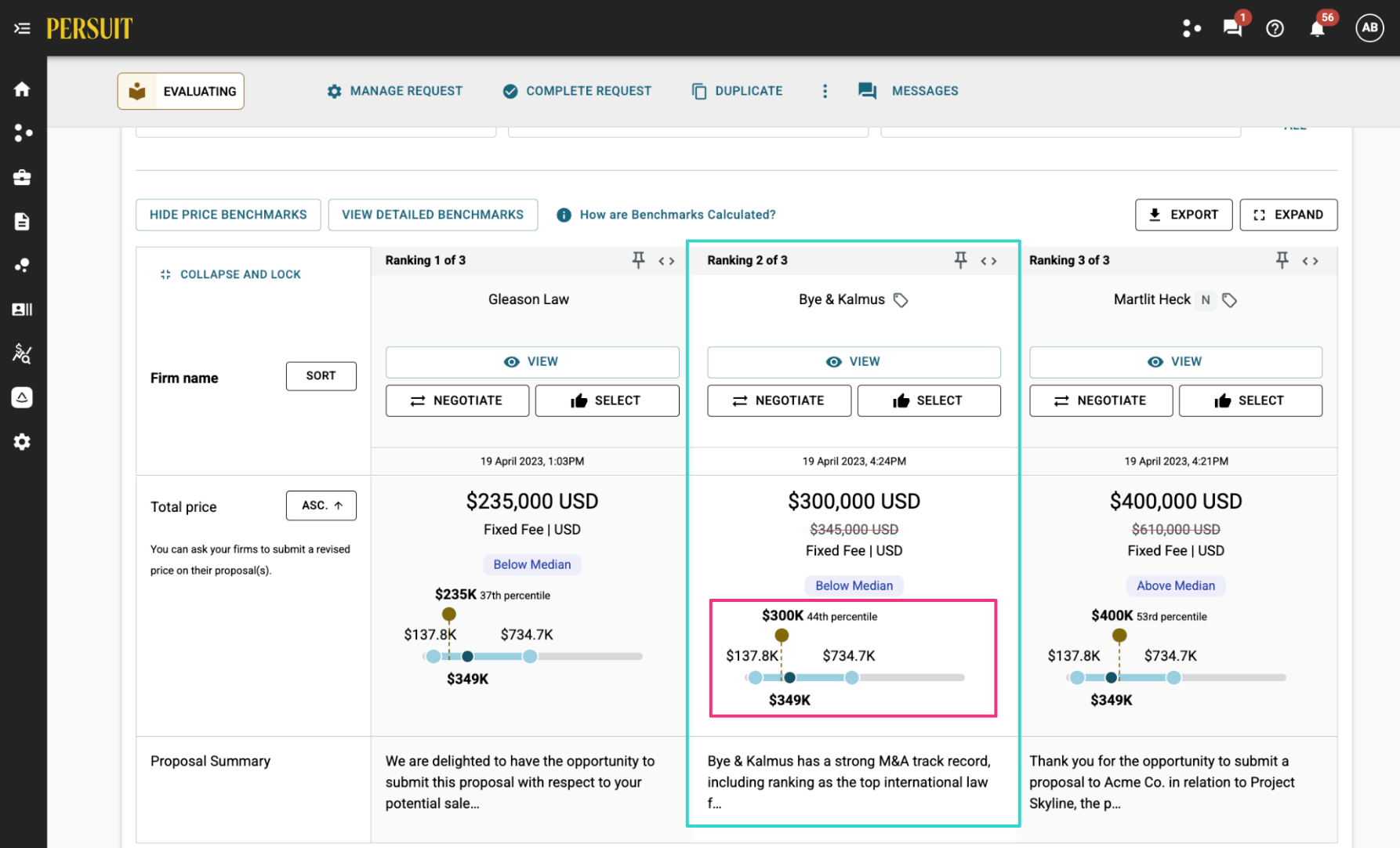1400x848 pixels.
Task: Open the briefcase icon in sidebar
Action: (22, 178)
